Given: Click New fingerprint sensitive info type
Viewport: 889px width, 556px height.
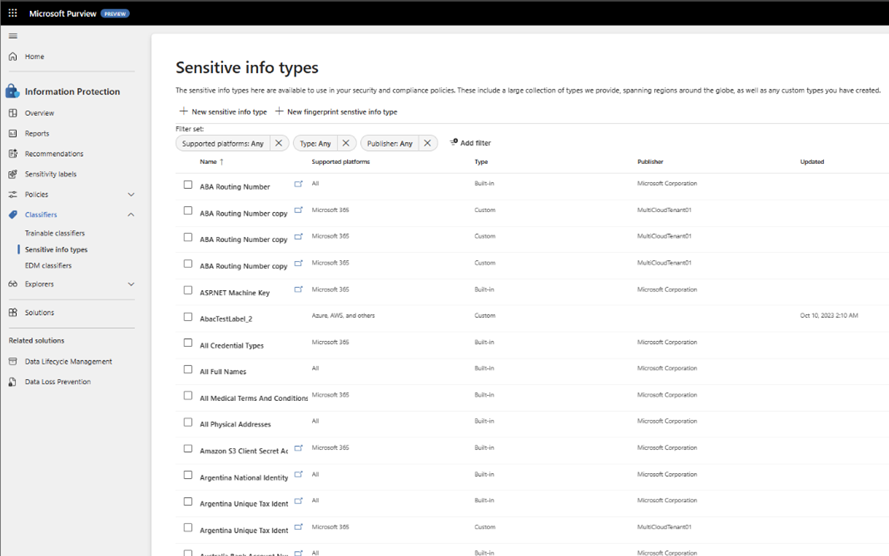Looking at the screenshot, I should pos(336,112).
